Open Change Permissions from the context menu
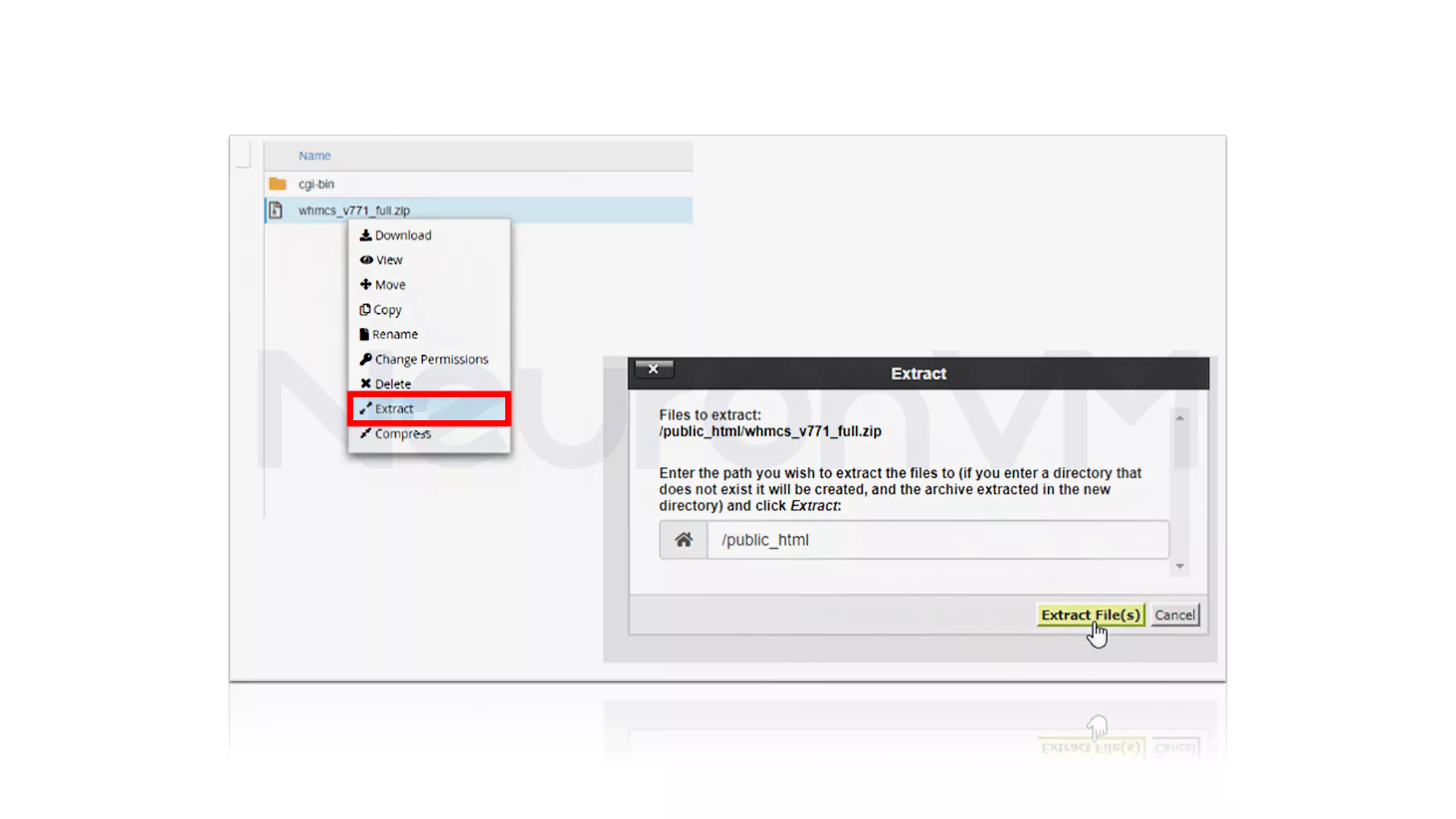This screenshot has width=1456, height=819. pos(429,359)
